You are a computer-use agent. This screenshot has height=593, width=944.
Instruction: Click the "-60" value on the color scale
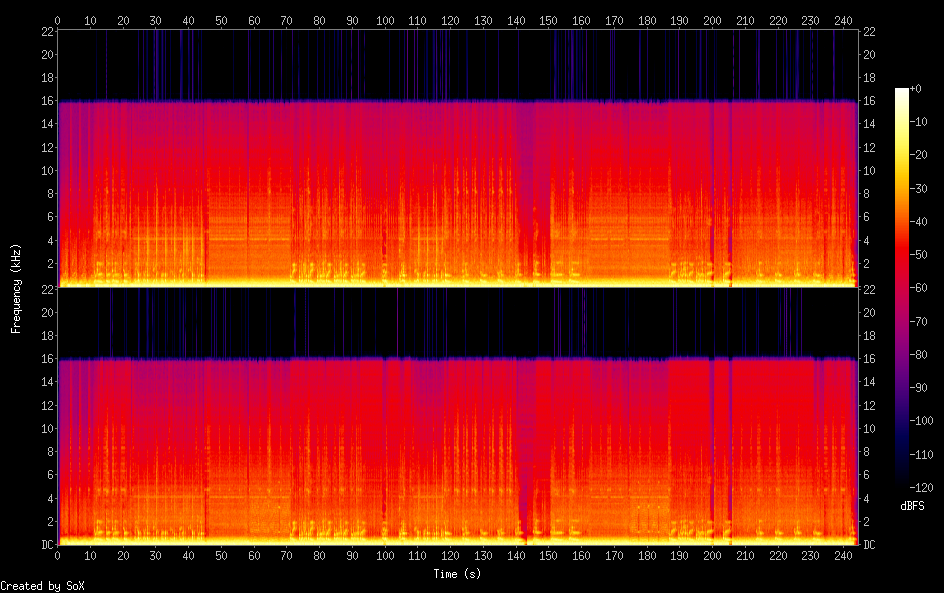[919, 288]
